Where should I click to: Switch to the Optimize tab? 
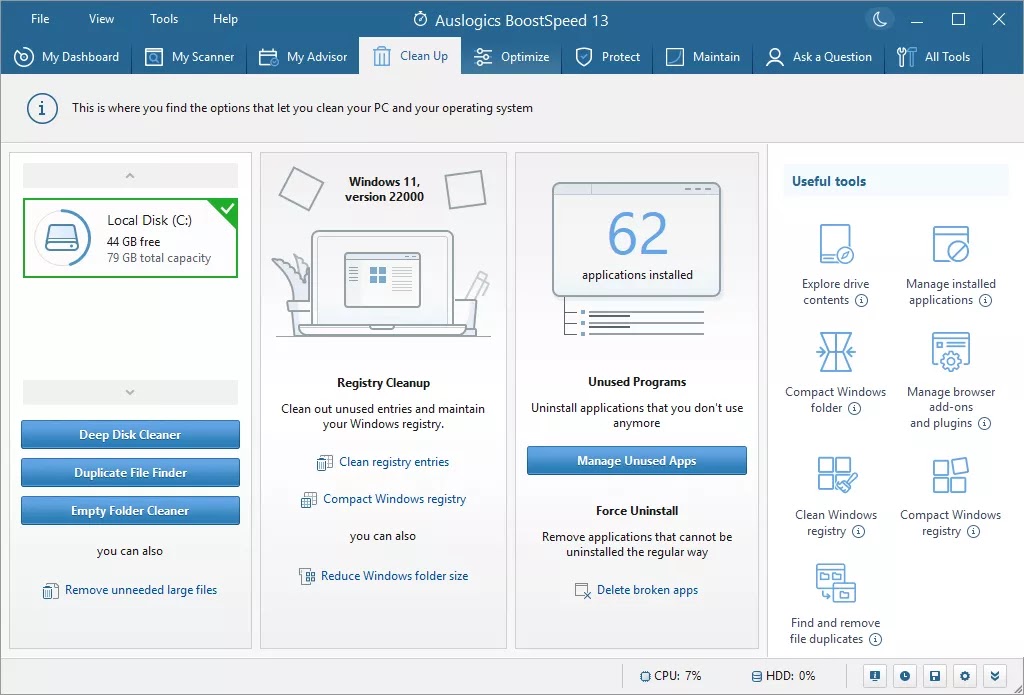pos(512,57)
